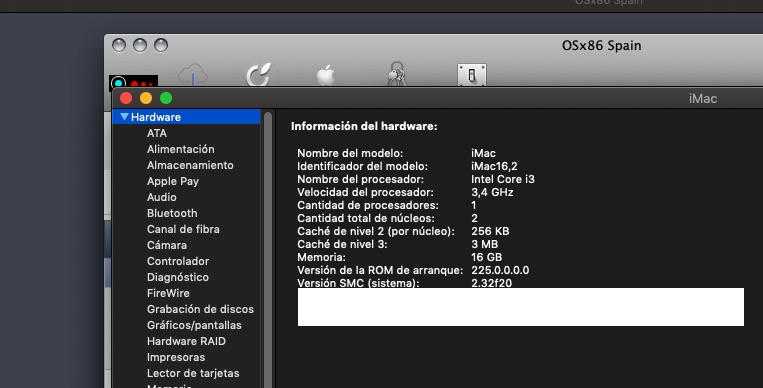Screen dimensions: 763x388
Task: Select Cámara in the sidebar
Action: 167,245
